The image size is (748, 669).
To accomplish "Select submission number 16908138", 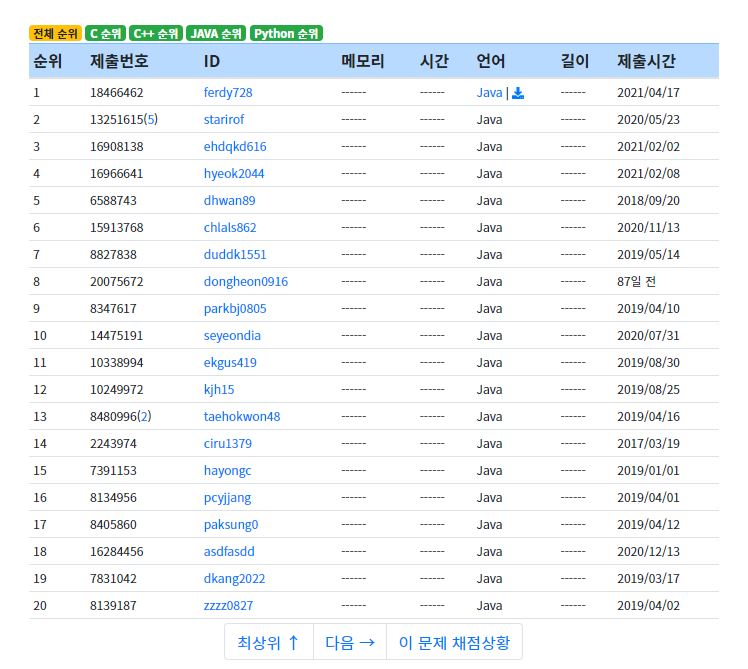I will [x=116, y=146].
